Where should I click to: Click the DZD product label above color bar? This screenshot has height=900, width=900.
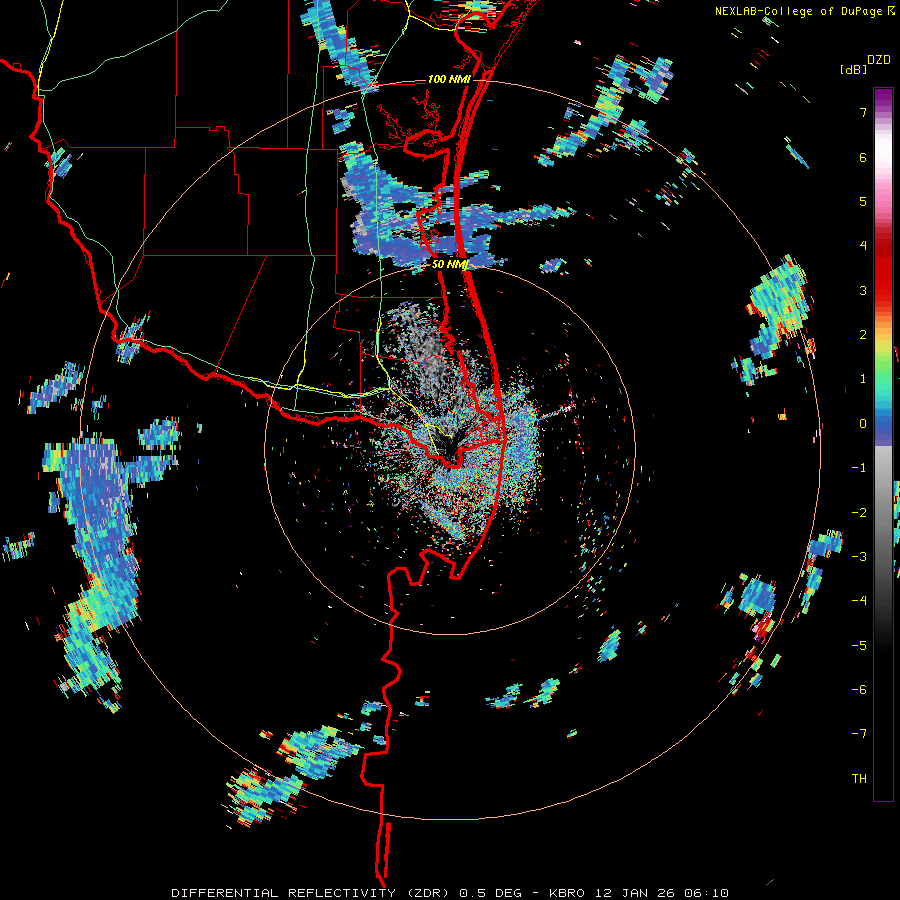878,59
